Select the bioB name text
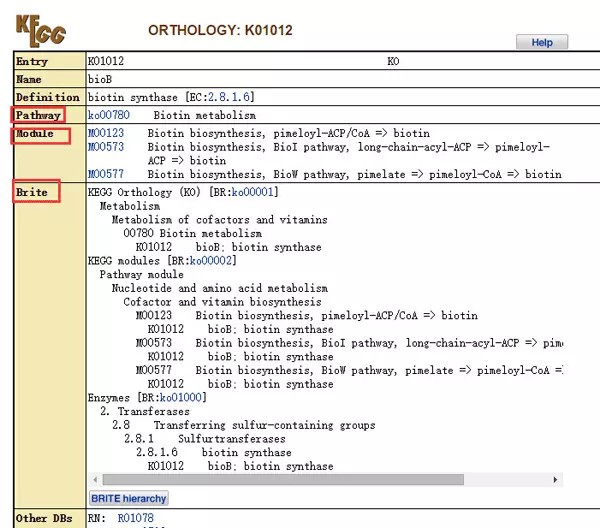 [100, 79]
